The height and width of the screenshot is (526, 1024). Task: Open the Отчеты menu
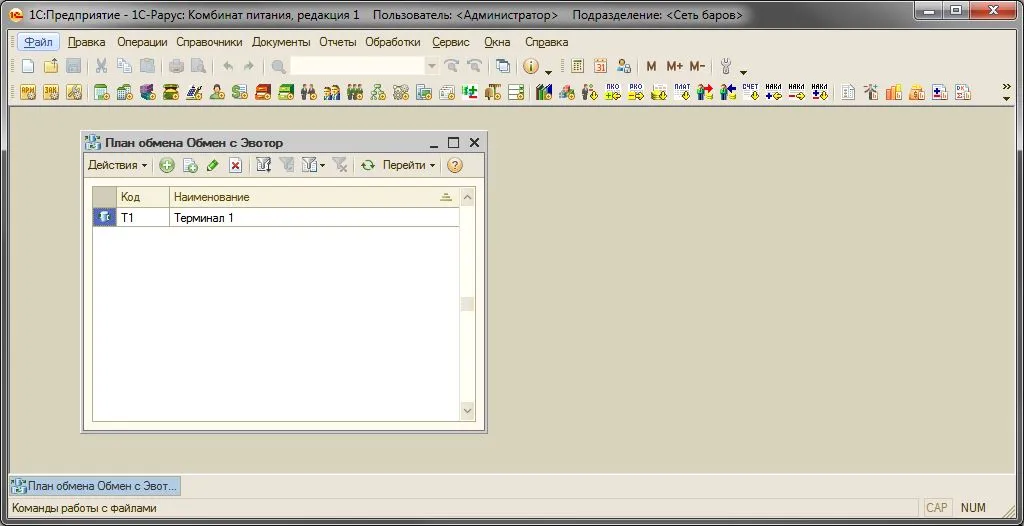tap(338, 42)
